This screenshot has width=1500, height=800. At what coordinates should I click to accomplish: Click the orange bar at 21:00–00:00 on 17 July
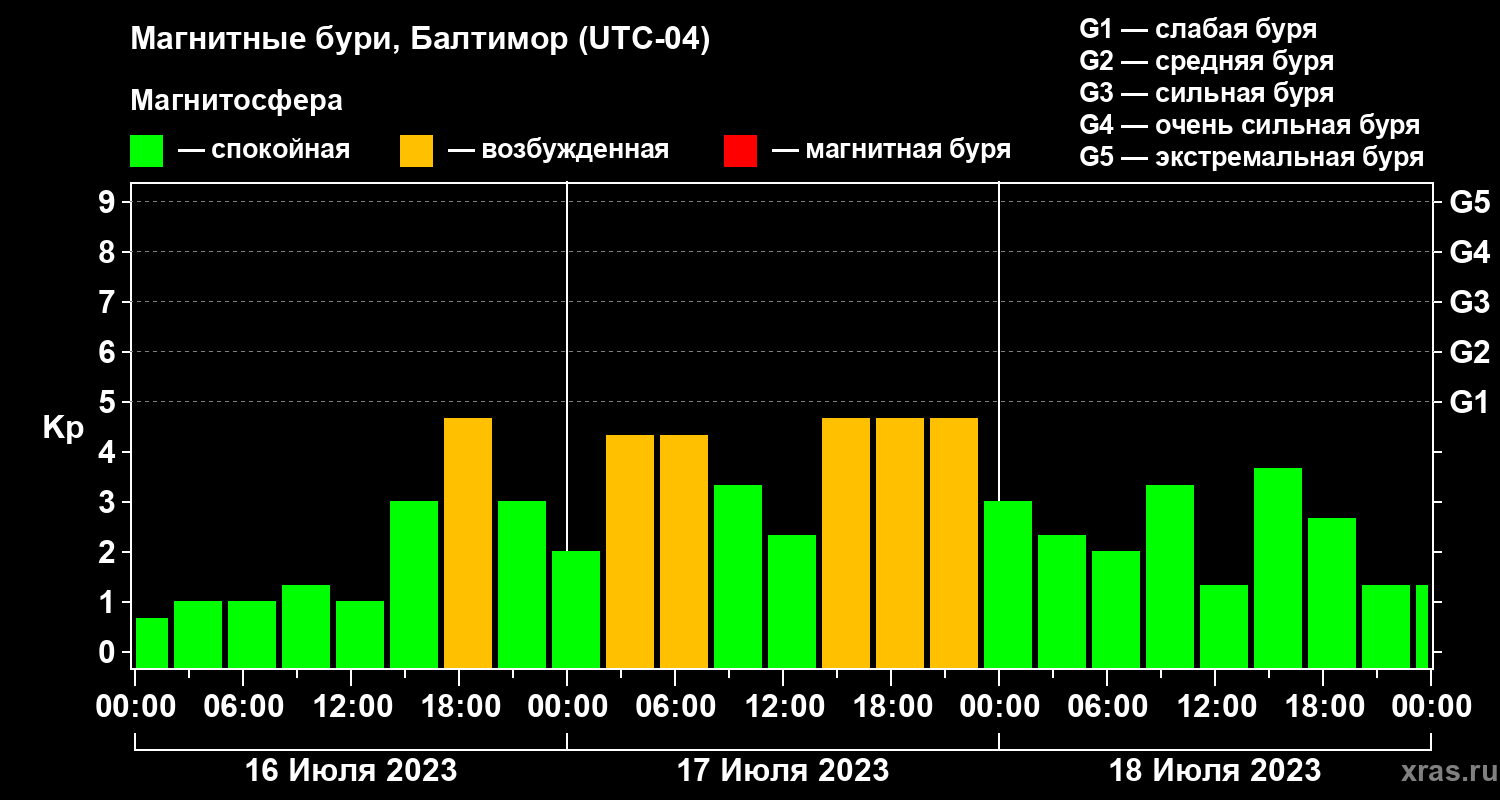[954, 543]
